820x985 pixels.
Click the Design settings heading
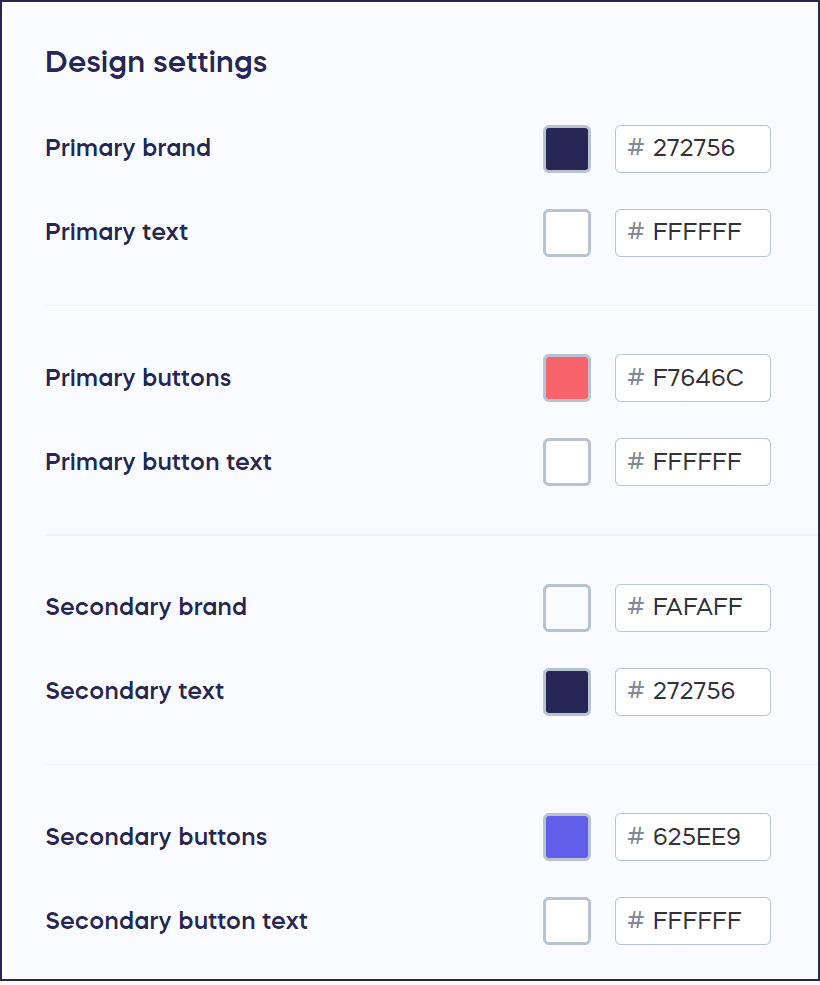(x=155, y=62)
